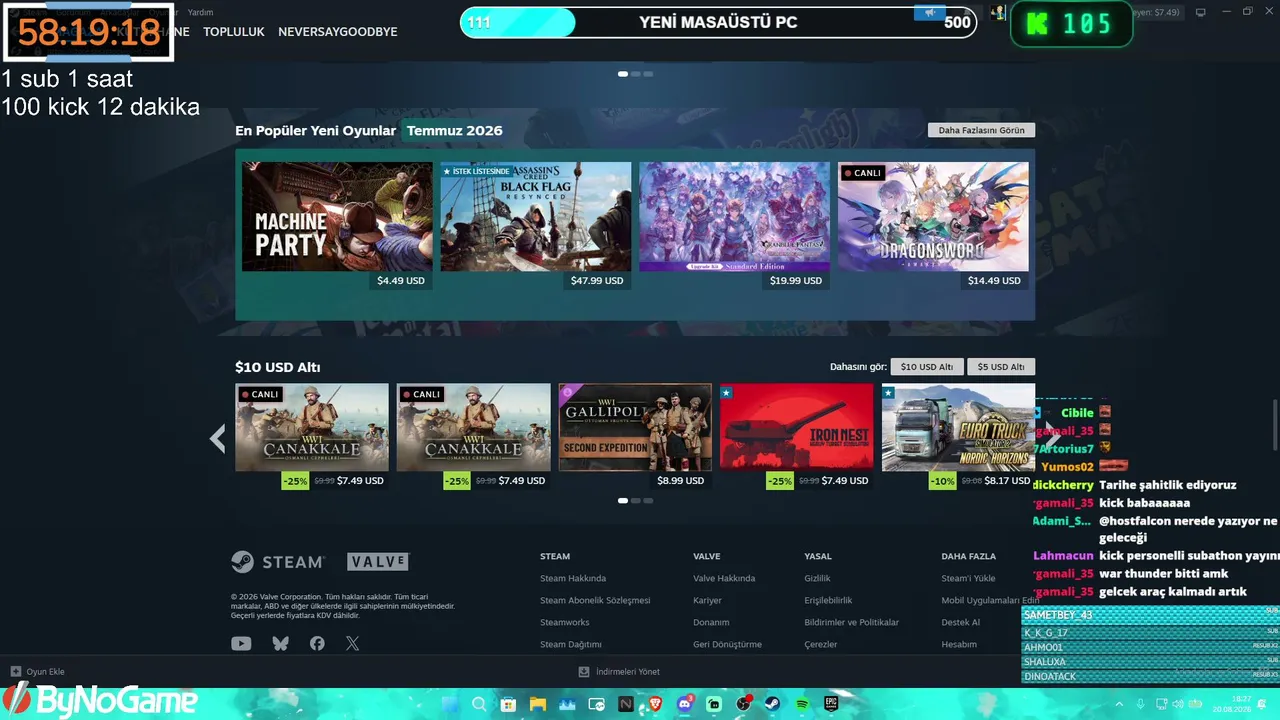Open the Steam Hakkında footer link
The width and height of the screenshot is (1280, 720).
(573, 578)
